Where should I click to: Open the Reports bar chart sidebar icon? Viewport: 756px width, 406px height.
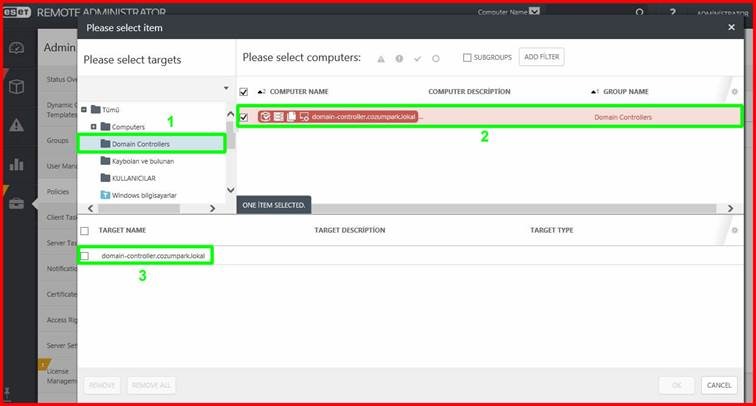pos(16,164)
